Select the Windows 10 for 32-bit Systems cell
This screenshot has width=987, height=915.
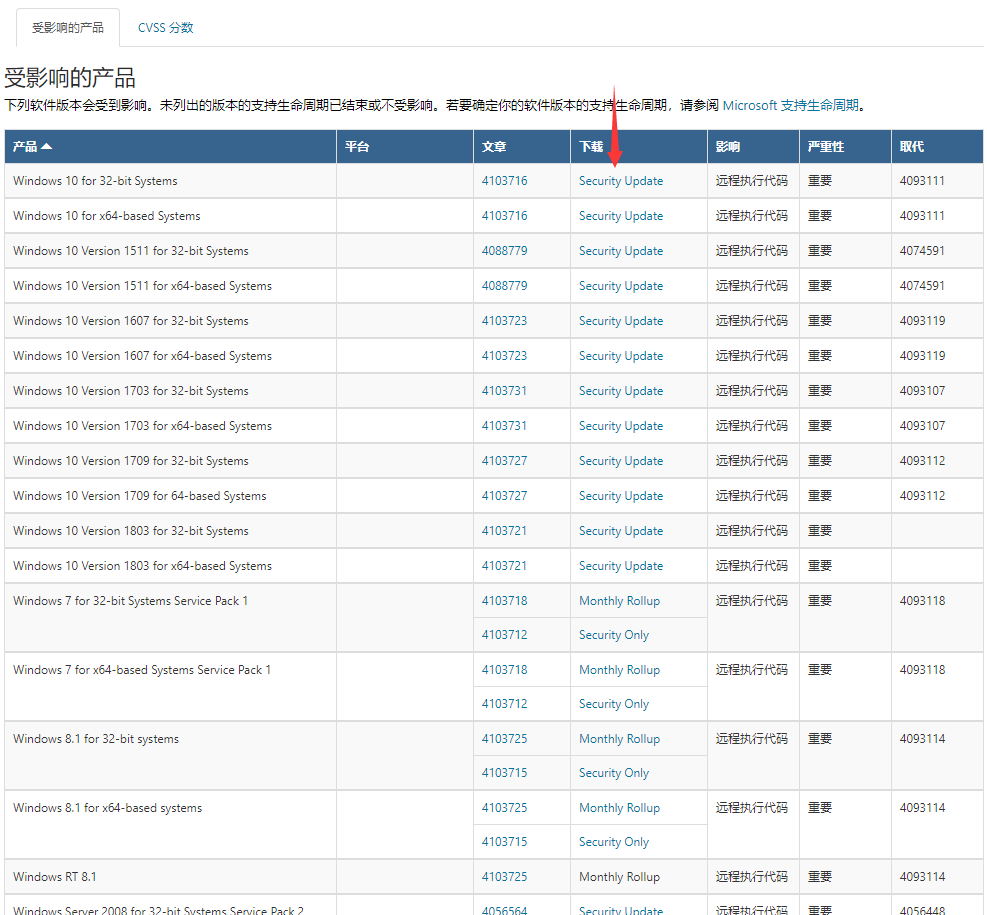pyautogui.click(x=171, y=181)
